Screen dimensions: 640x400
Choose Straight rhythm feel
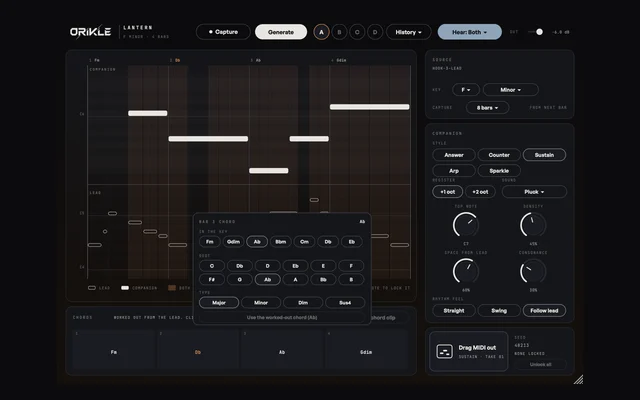(454, 311)
